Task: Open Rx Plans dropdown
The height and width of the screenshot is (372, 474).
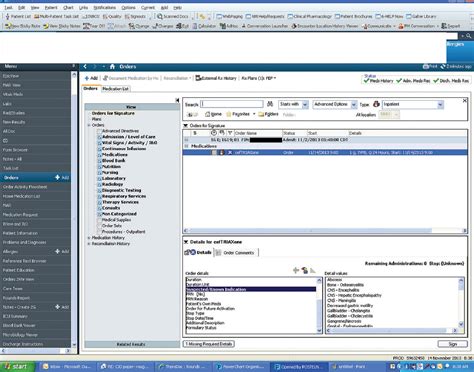Action: [259, 78]
